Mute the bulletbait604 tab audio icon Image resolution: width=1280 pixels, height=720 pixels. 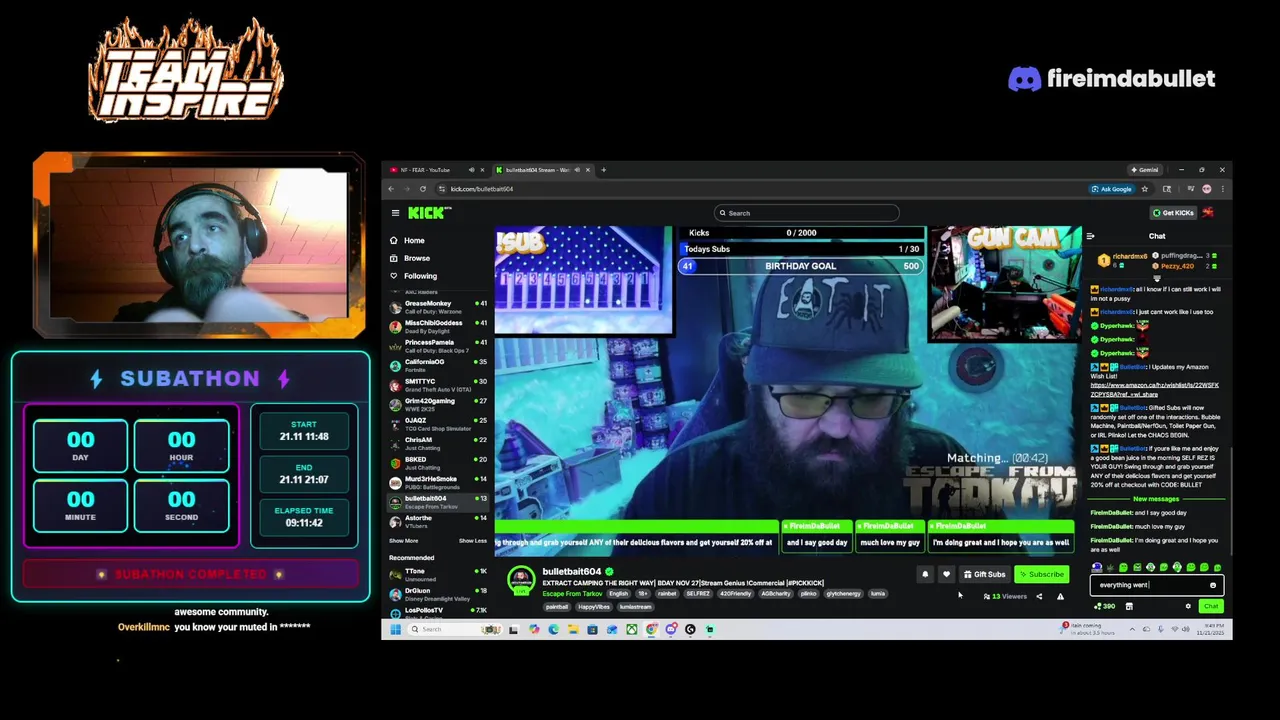point(576,170)
